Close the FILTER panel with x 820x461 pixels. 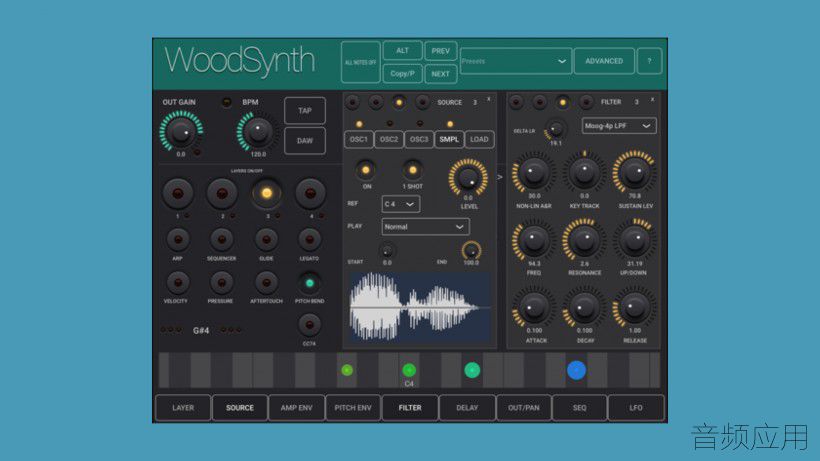652,99
